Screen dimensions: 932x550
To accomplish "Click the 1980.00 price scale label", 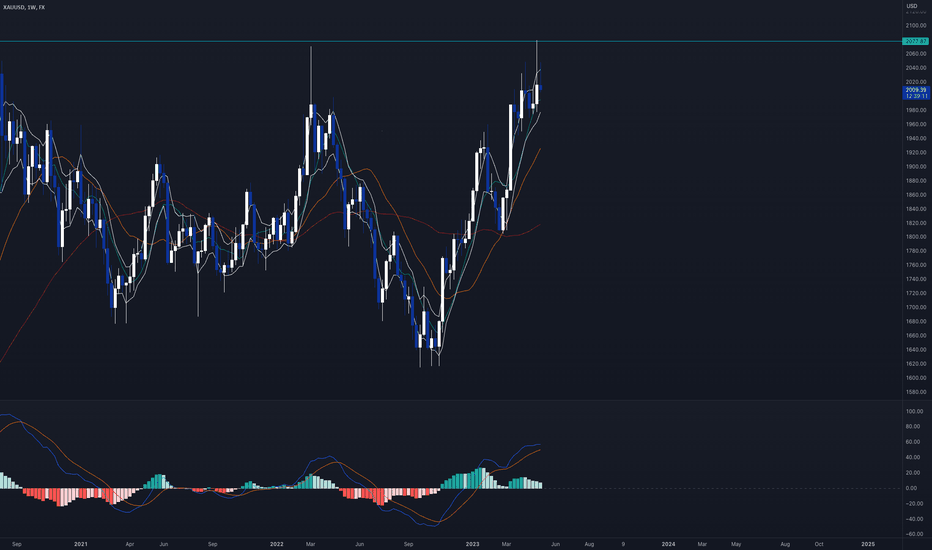I will tap(916, 110).
